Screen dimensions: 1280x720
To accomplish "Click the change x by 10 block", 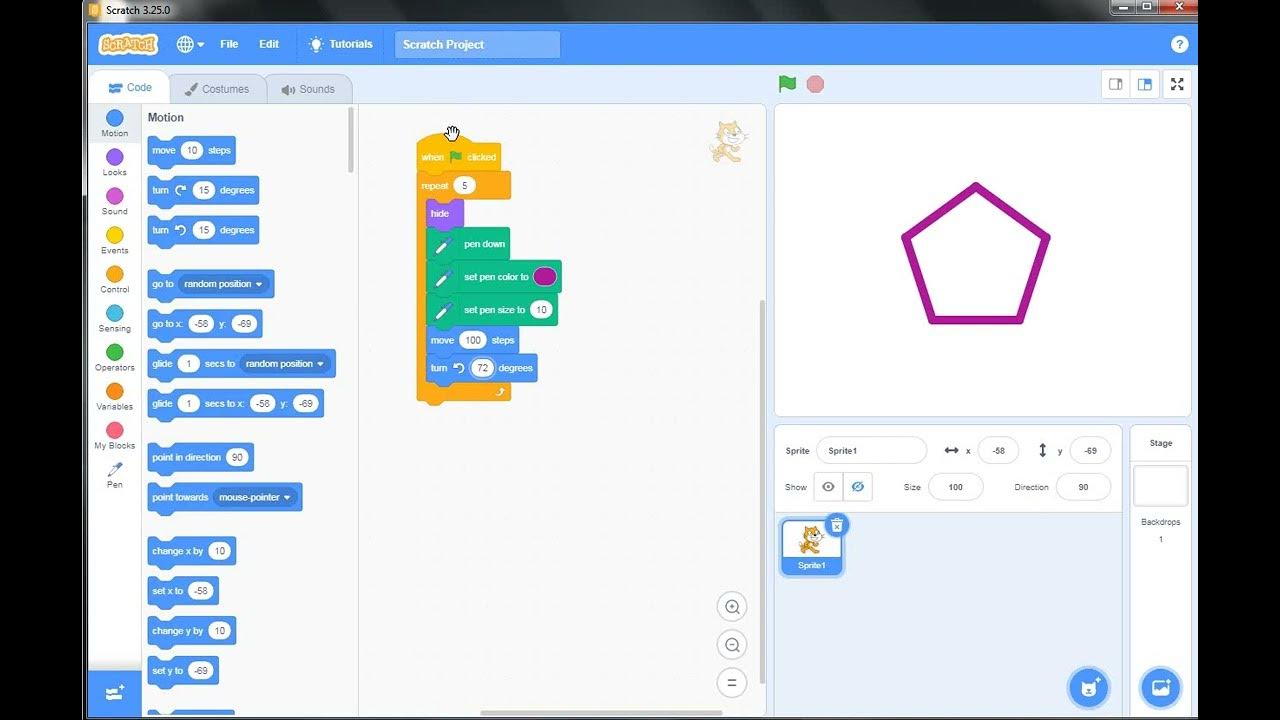I will pos(192,551).
